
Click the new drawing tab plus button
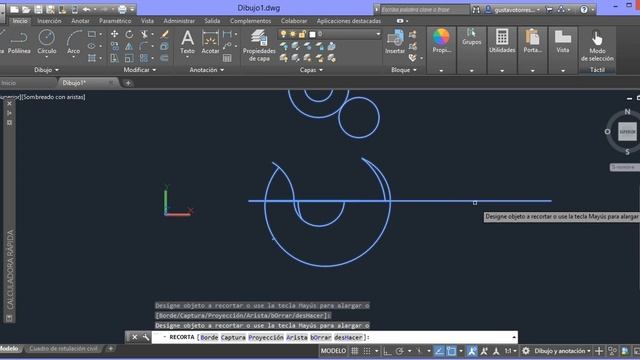128,83
